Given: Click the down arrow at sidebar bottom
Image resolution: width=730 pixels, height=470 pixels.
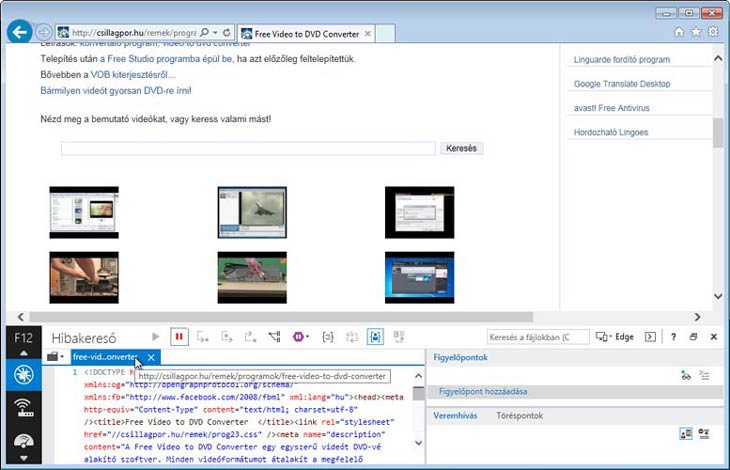Looking at the screenshot, I should (x=23, y=458).
